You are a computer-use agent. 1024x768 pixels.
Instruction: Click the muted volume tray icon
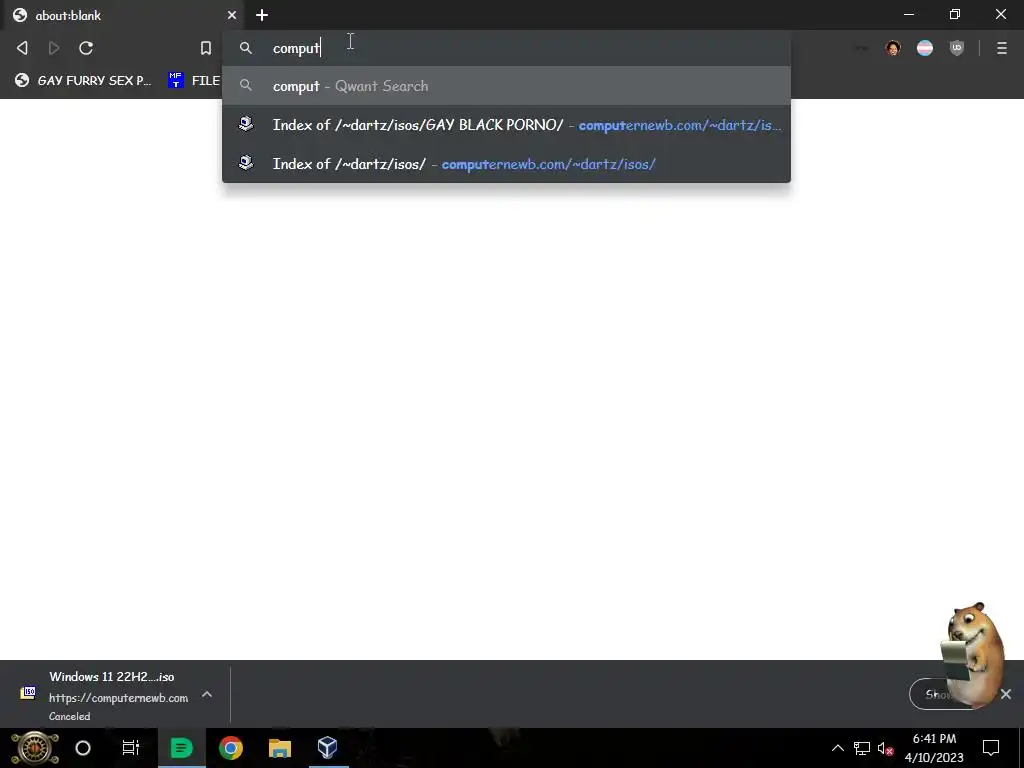[886, 748]
